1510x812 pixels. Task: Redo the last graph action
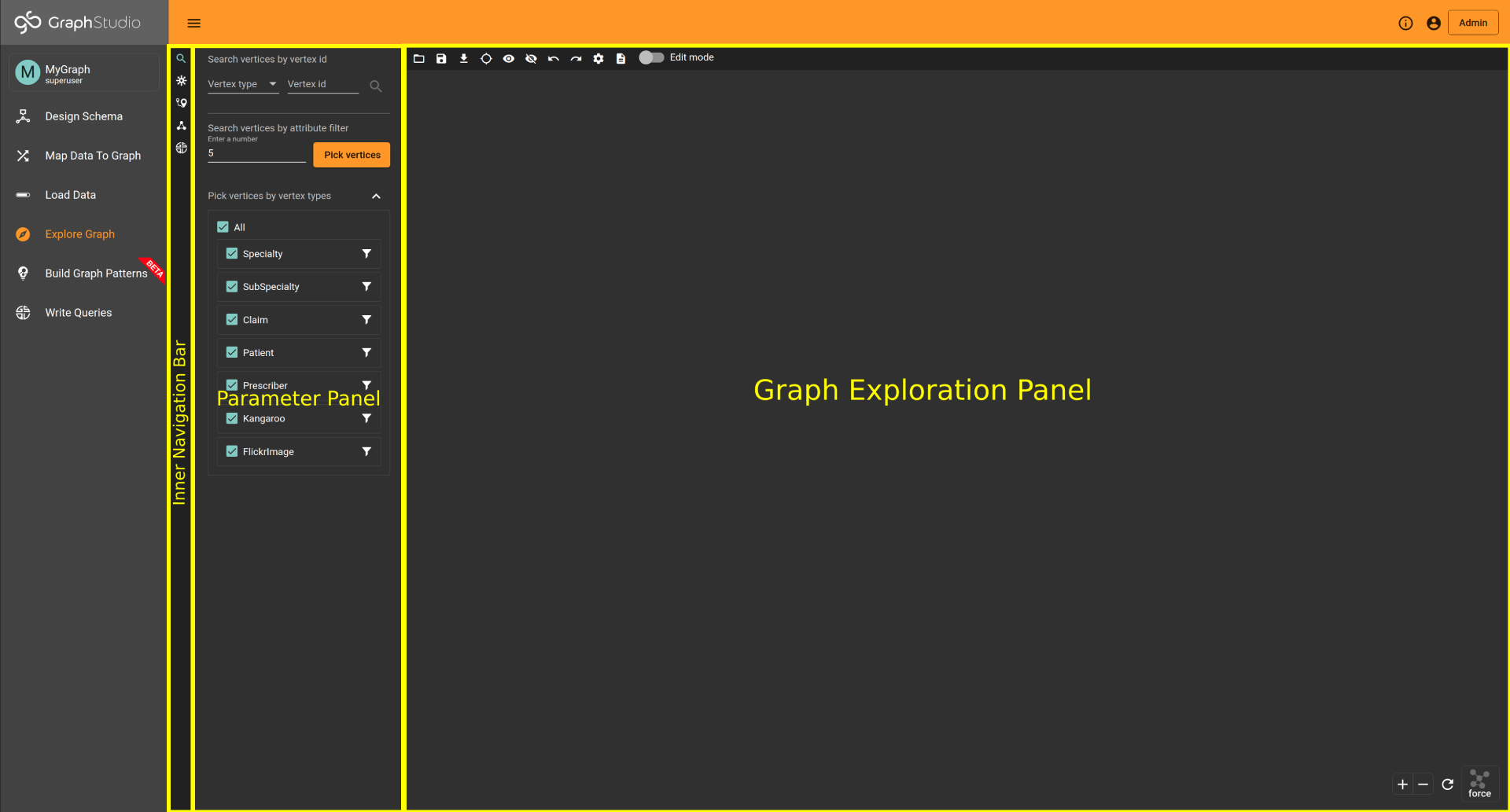point(576,58)
